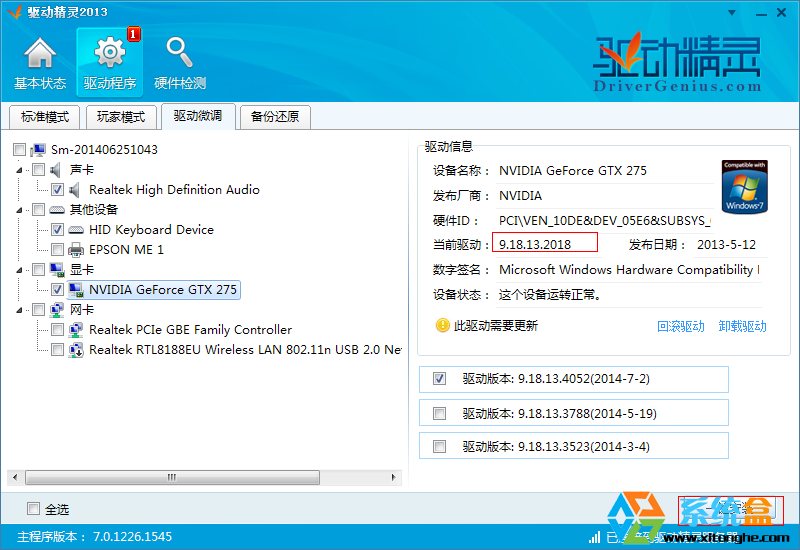The height and width of the screenshot is (550, 800).
Task: Click the Windows 7 compatible logo
Action: (745, 187)
